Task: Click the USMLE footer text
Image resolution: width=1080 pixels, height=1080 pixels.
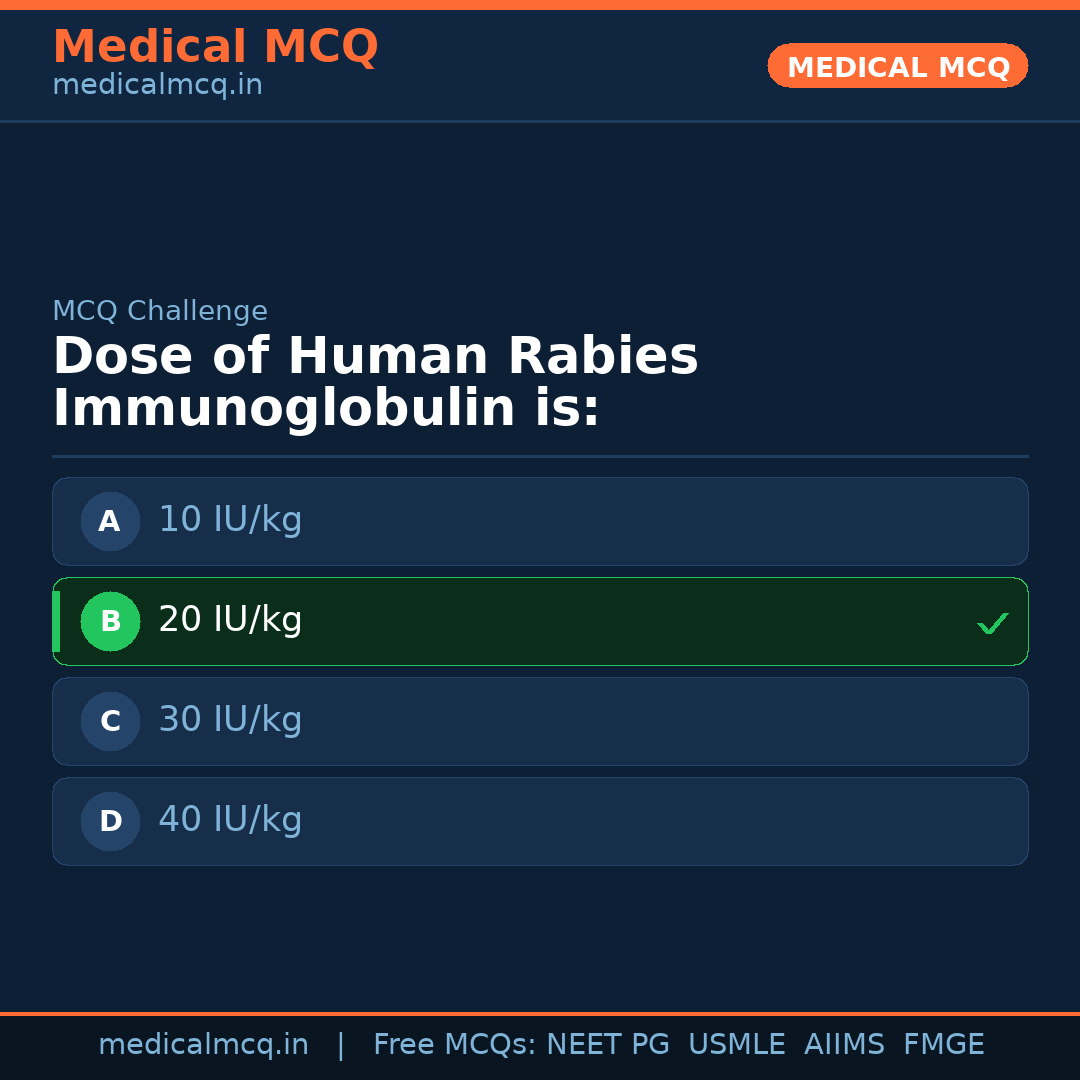Action: point(736,1045)
